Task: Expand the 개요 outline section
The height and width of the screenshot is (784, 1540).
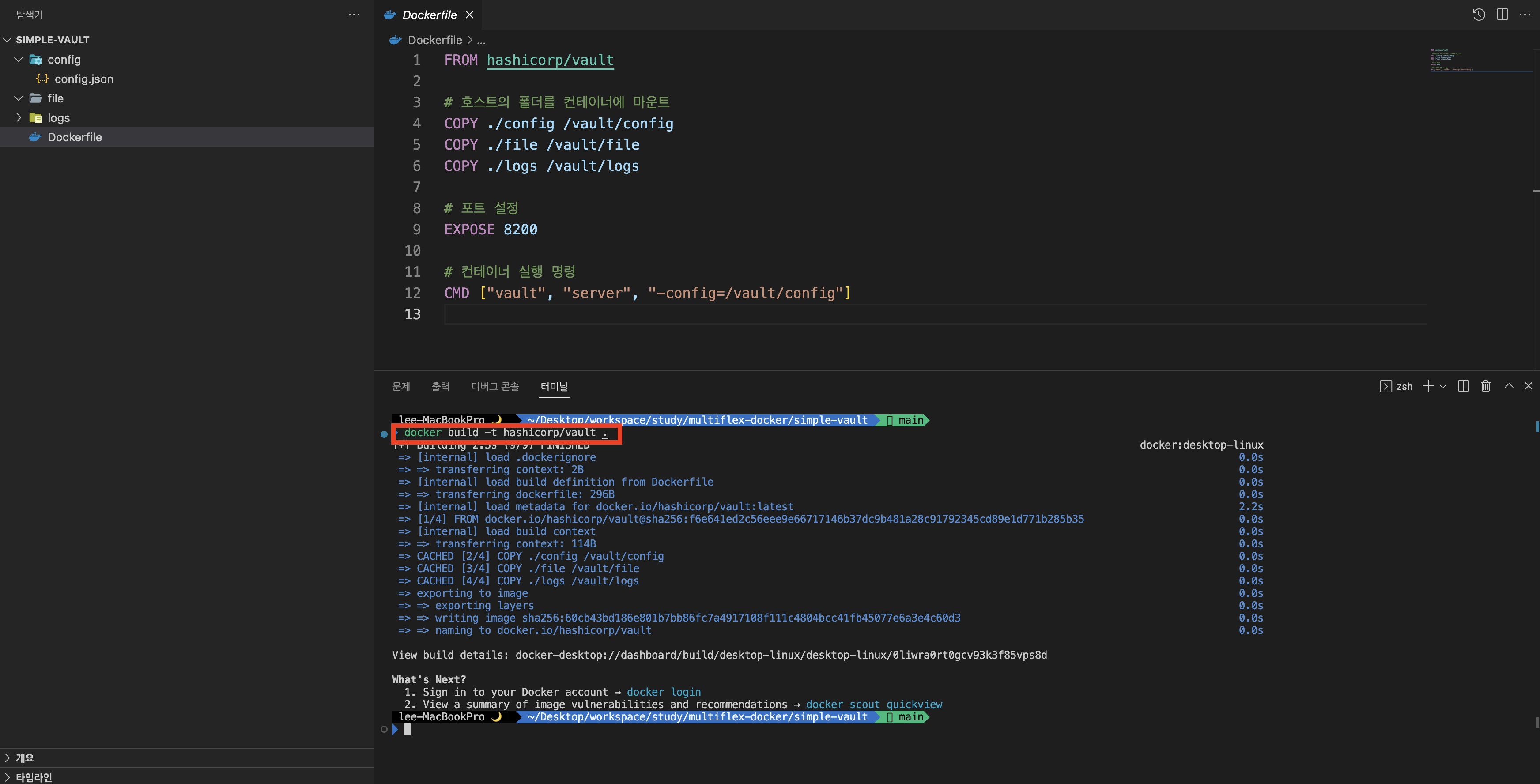Action: 187,758
